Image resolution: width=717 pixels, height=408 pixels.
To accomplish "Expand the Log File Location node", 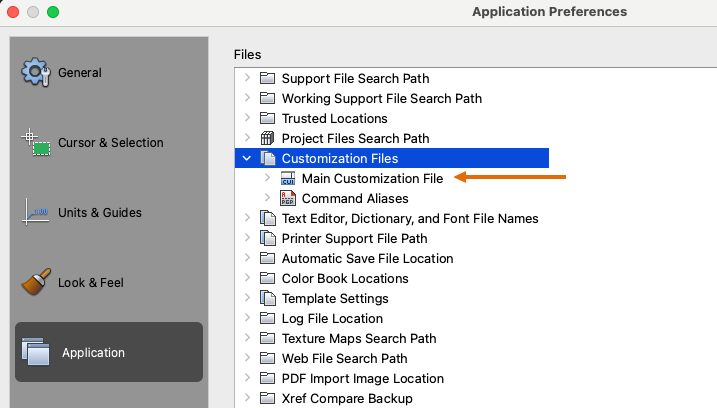I will (x=247, y=318).
